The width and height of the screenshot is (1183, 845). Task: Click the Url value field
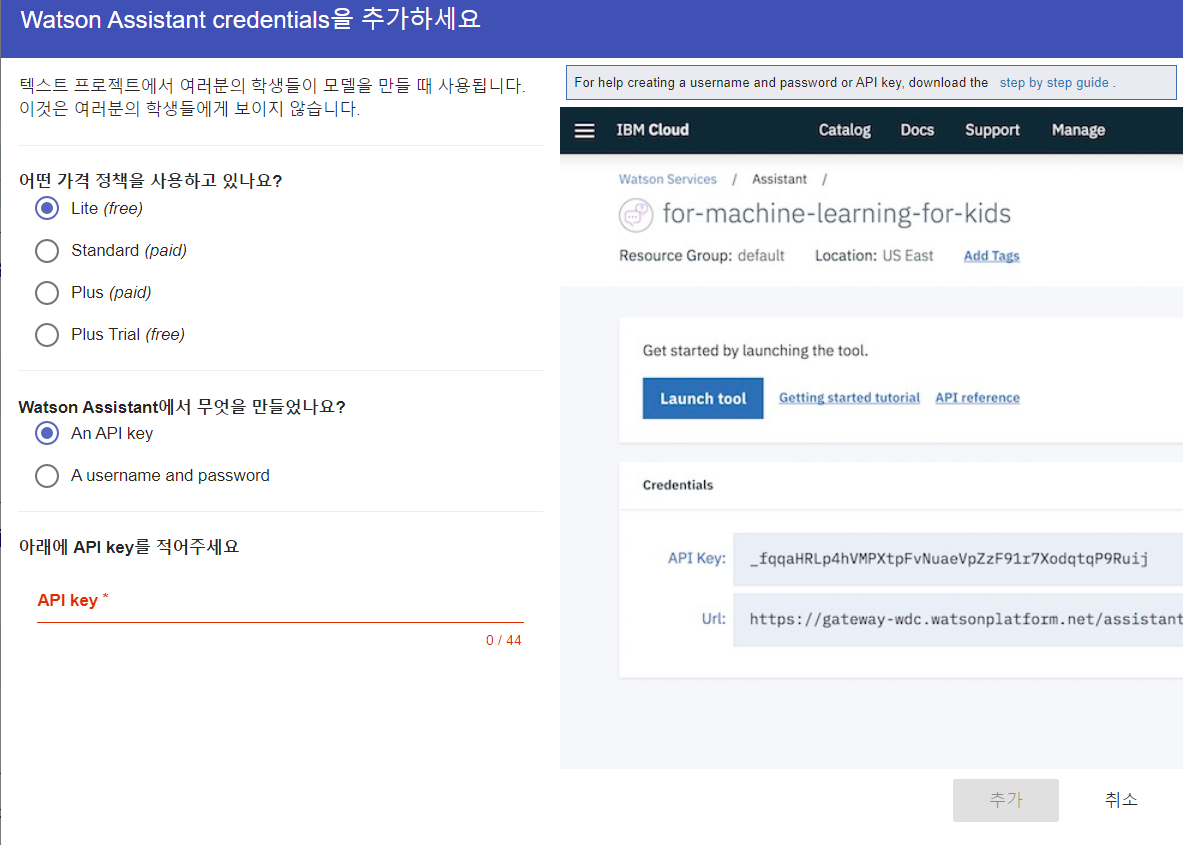click(958, 619)
